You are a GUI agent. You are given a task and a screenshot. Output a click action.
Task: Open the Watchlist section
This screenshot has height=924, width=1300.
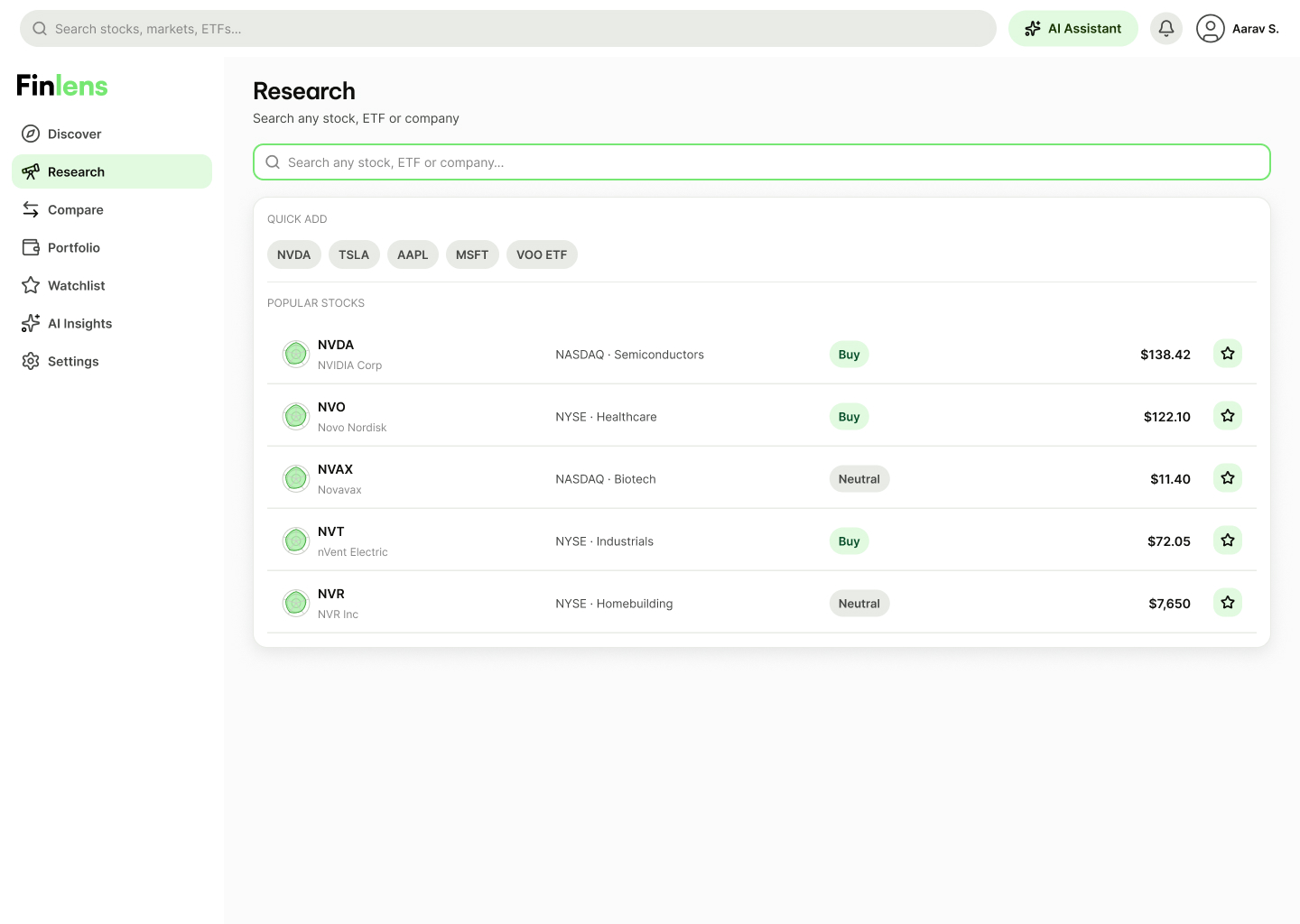[x=112, y=285]
